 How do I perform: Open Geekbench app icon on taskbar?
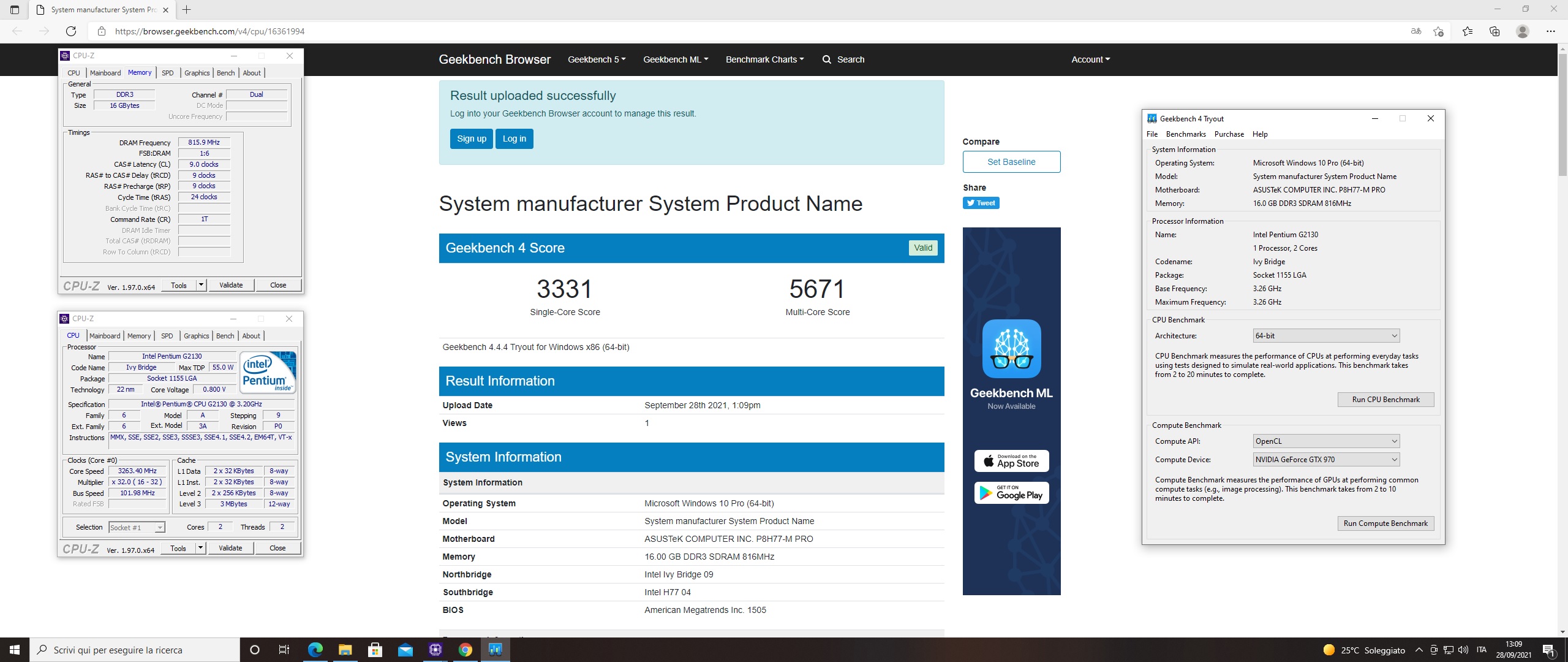pyautogui.click(x=495, y=650)
